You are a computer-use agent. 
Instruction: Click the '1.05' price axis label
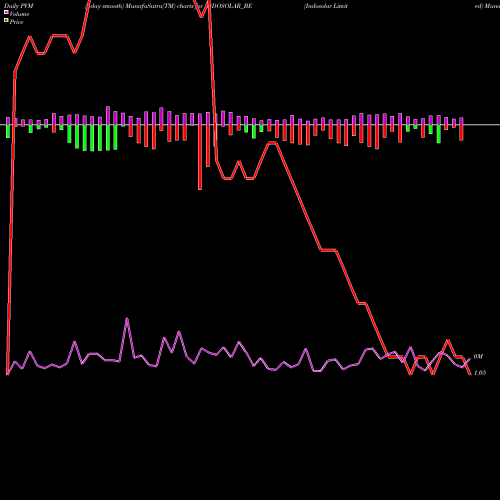(x=480, y=373)
